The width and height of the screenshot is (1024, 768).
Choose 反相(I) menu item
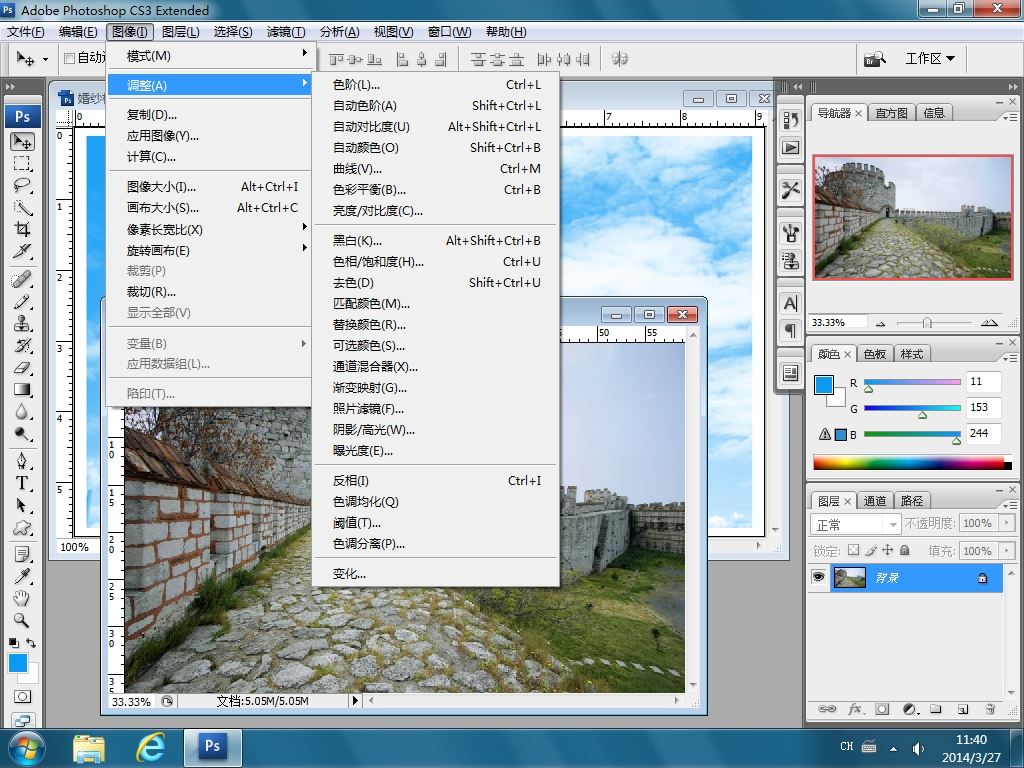tap(436, 480)
